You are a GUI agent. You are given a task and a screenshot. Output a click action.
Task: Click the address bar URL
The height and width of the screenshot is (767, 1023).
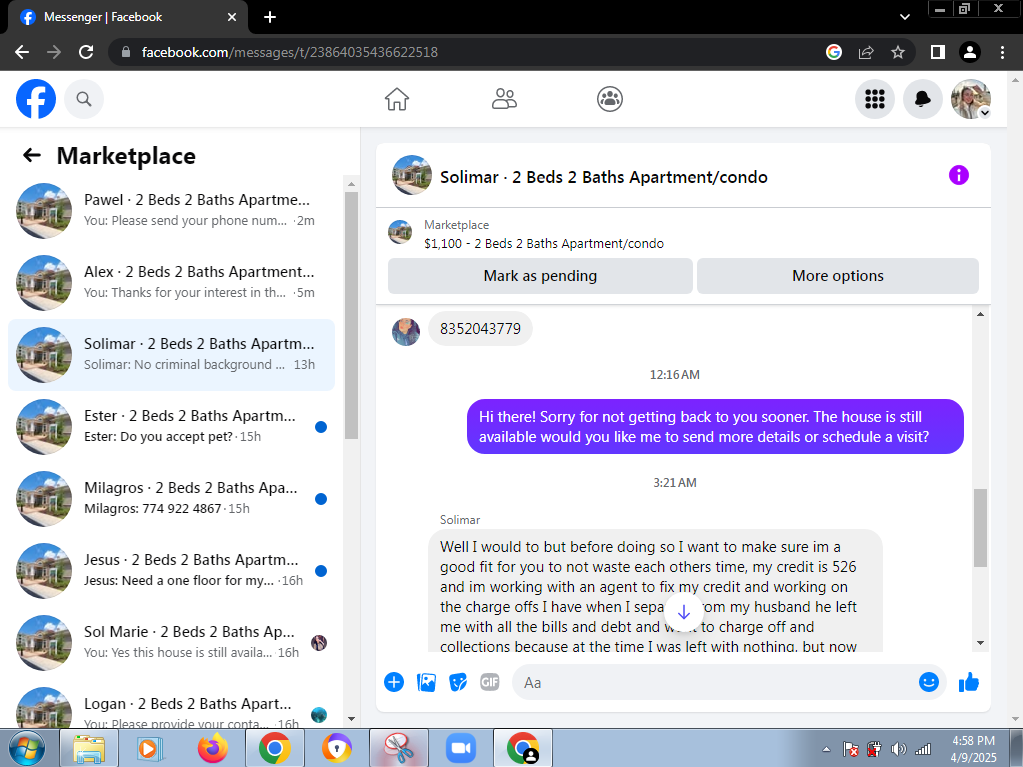290,52
